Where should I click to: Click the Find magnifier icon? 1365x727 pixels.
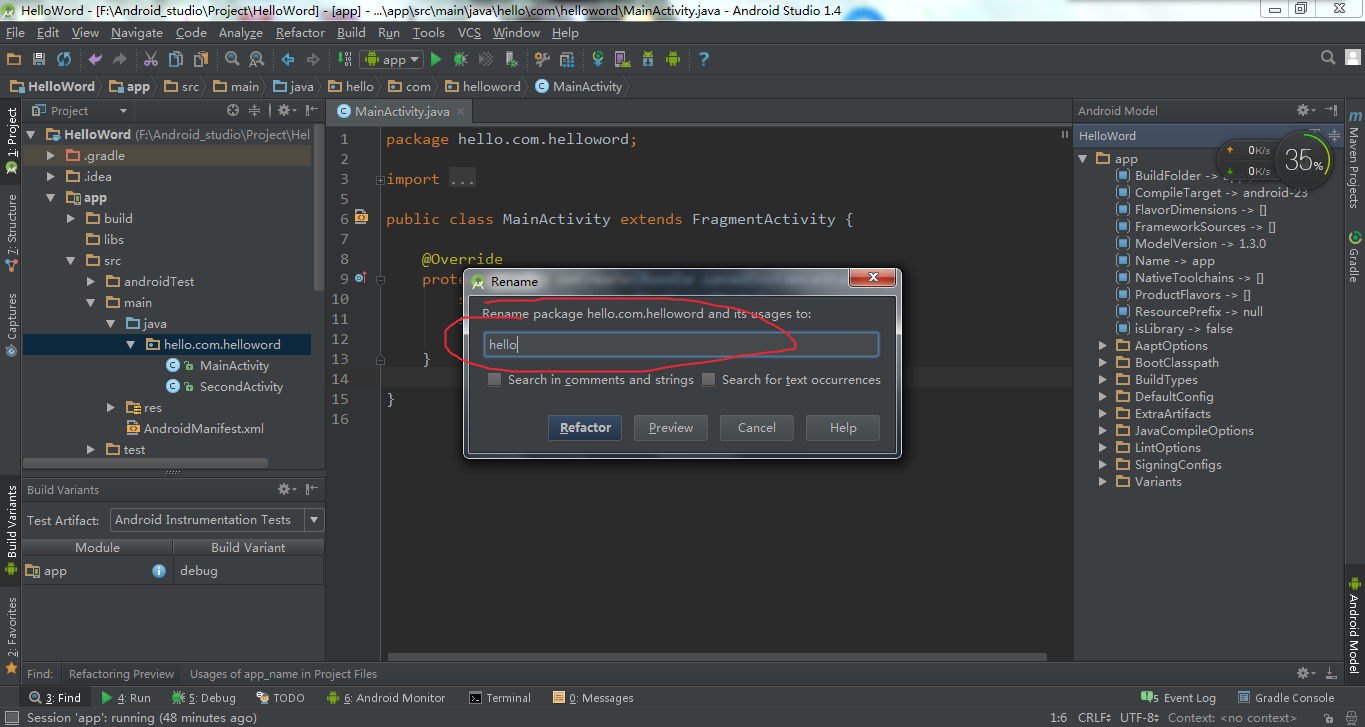coord(232,60)
